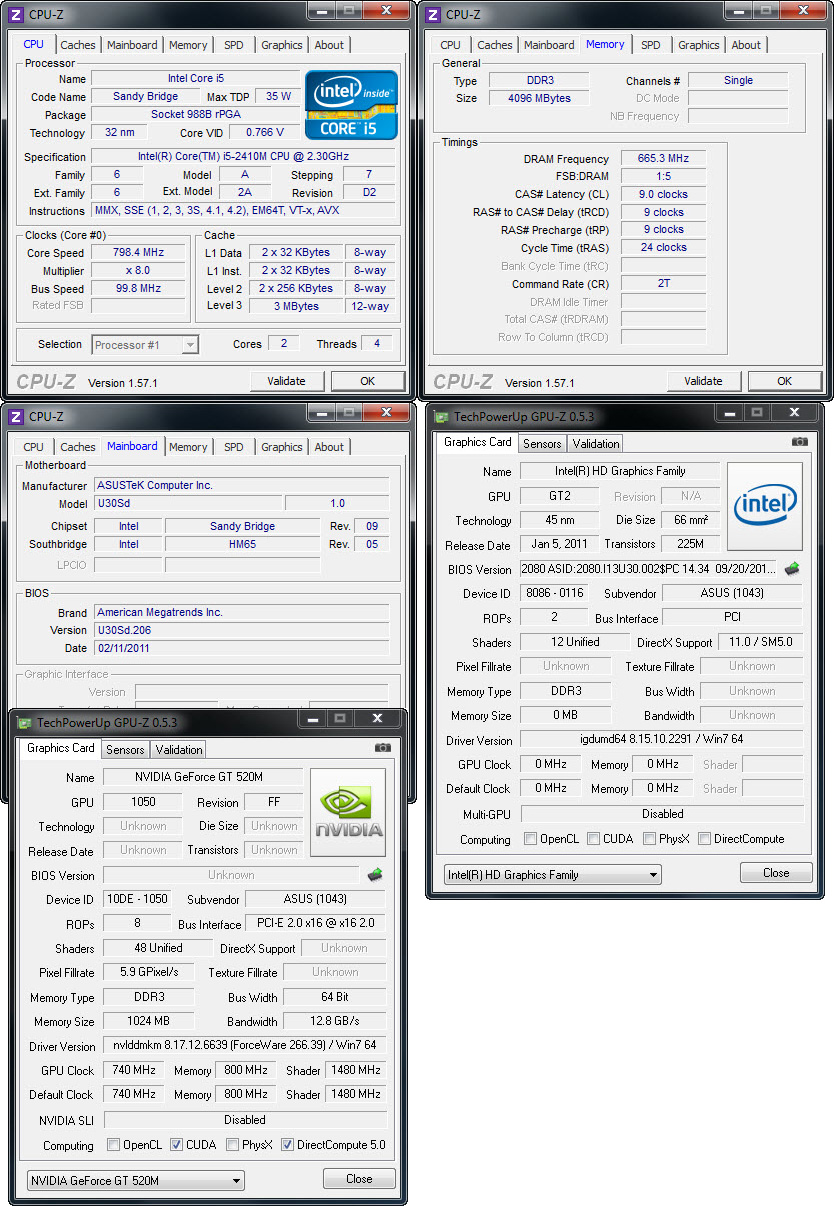
Task: Switch to Caches tab in CPU window
Action: point(78,45)
